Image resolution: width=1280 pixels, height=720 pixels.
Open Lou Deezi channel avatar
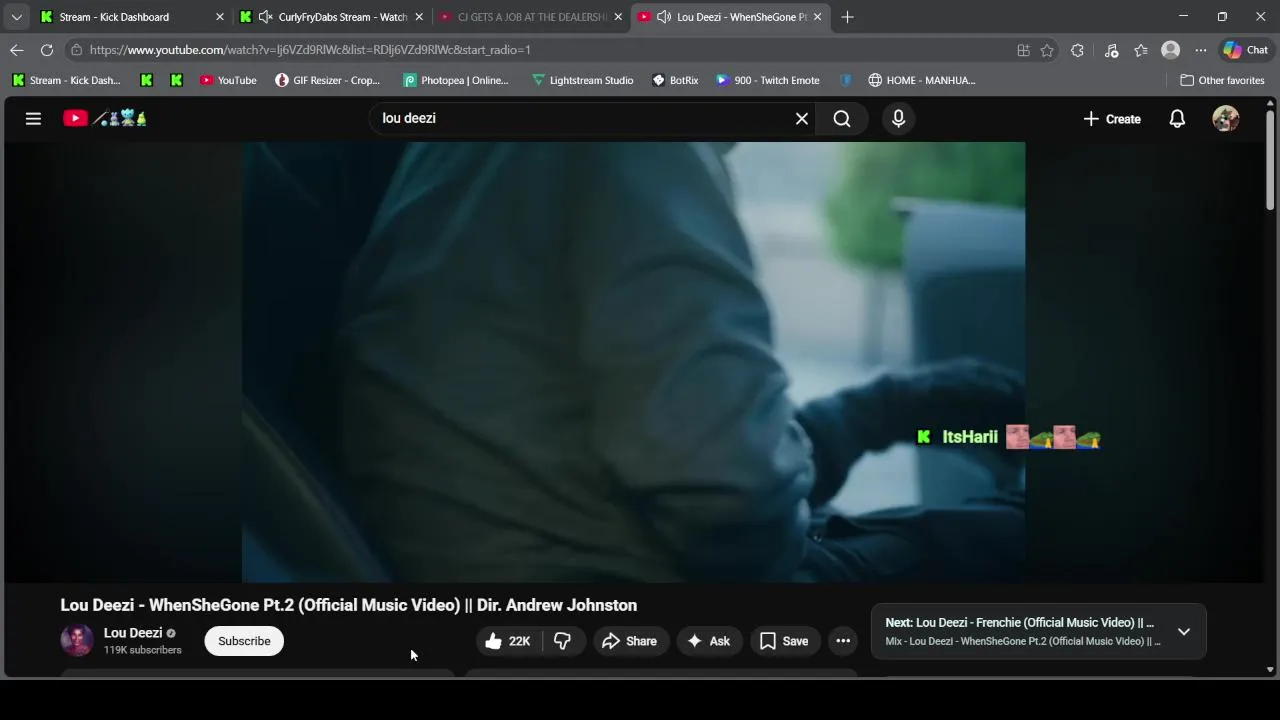point(77,640)
